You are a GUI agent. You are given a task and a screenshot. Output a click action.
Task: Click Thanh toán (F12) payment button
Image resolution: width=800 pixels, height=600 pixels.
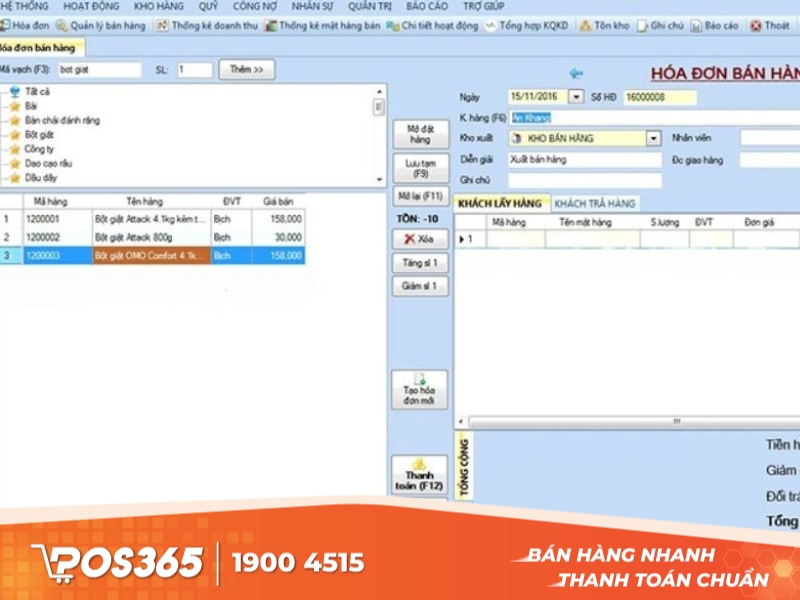[419, 478]
